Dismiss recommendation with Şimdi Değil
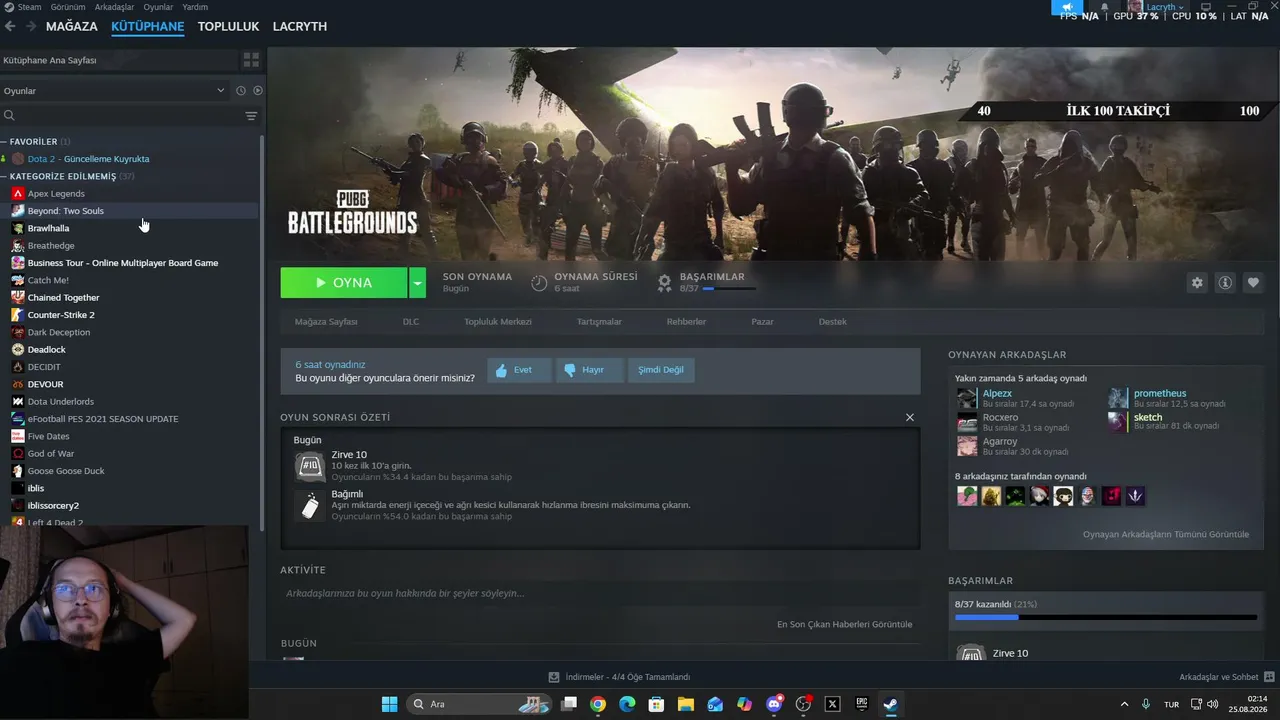Viewport: 1280px width, 720px height. coord(661,370)
